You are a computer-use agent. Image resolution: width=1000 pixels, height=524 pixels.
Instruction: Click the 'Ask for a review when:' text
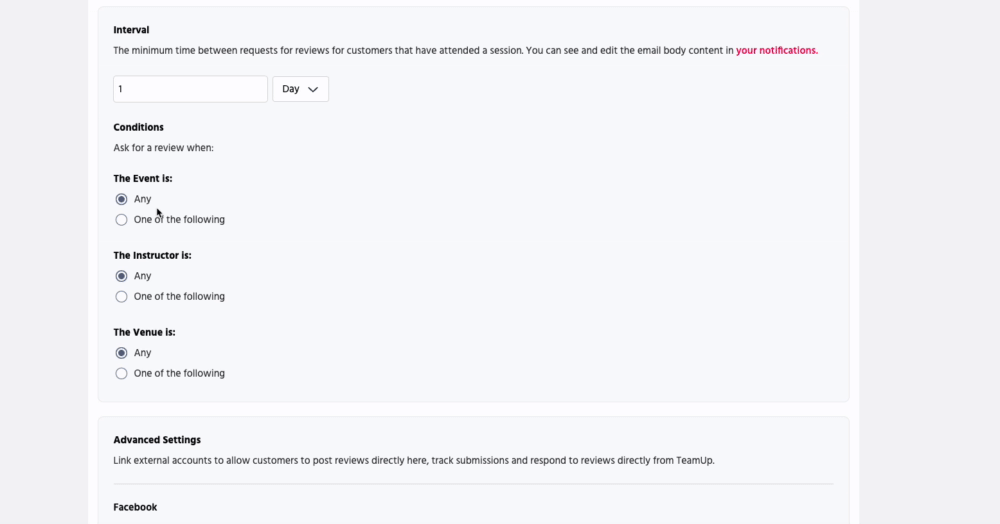click(x=163, y=148)
